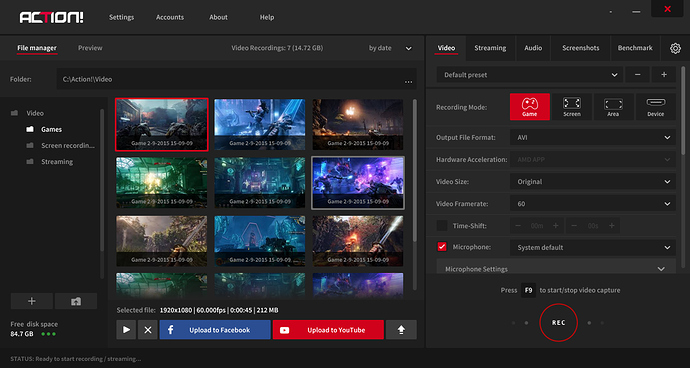690x368 pixels.
Task: Expand the Microphone Settings section
Action: pyautogui.click(x=556, y=268)
